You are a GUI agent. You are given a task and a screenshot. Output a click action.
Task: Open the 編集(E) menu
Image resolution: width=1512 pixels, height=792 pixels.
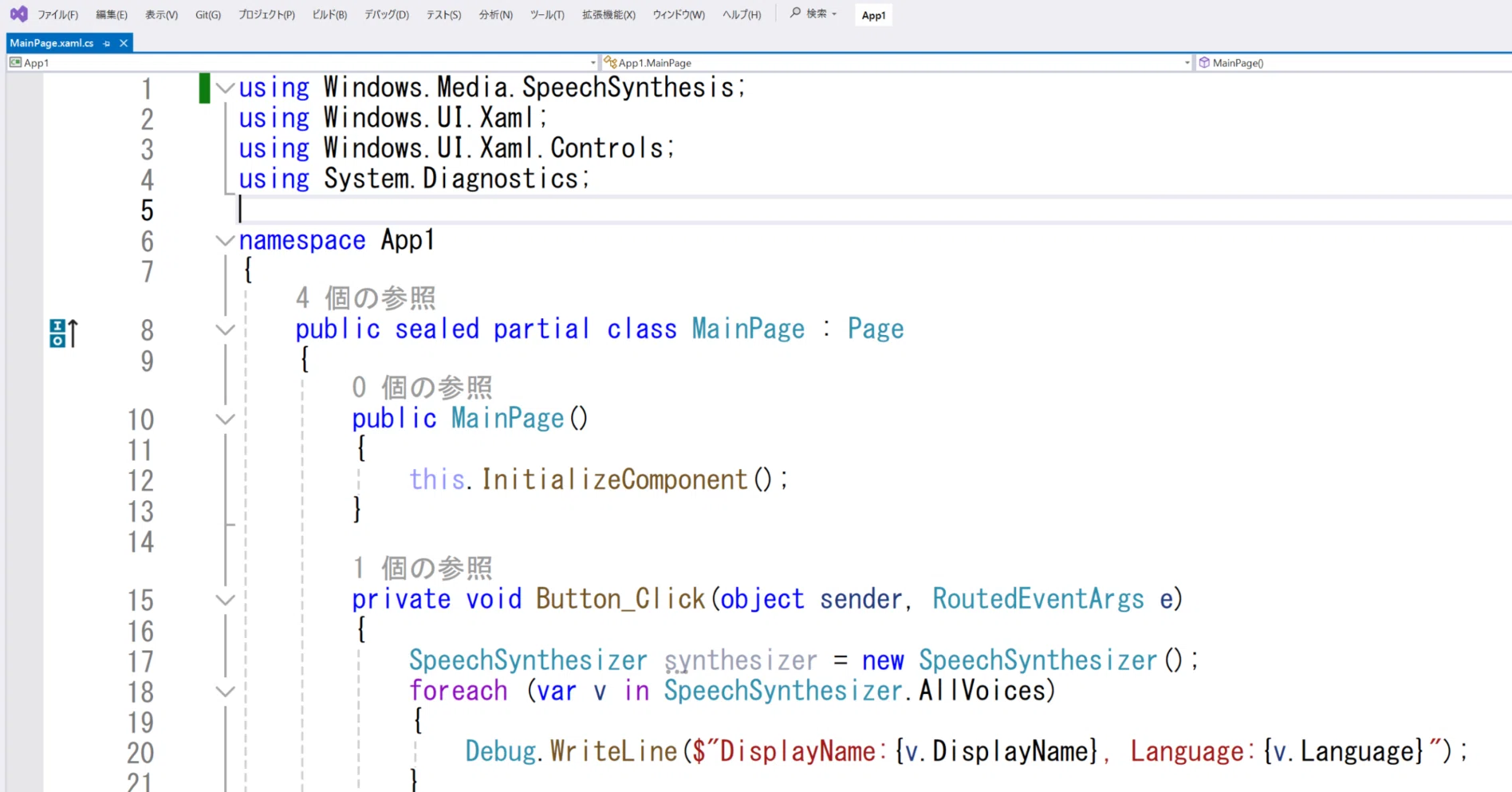(111, 14)
